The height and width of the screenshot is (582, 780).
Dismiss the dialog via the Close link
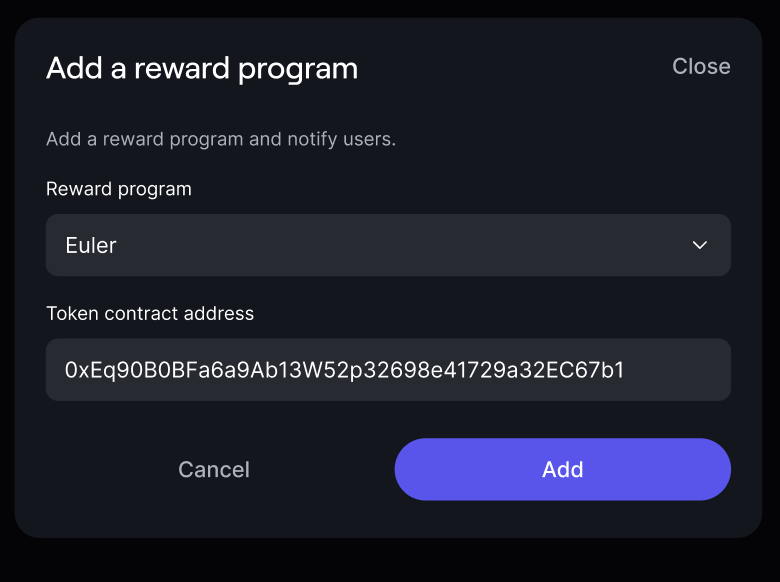(x=701, y=66)
